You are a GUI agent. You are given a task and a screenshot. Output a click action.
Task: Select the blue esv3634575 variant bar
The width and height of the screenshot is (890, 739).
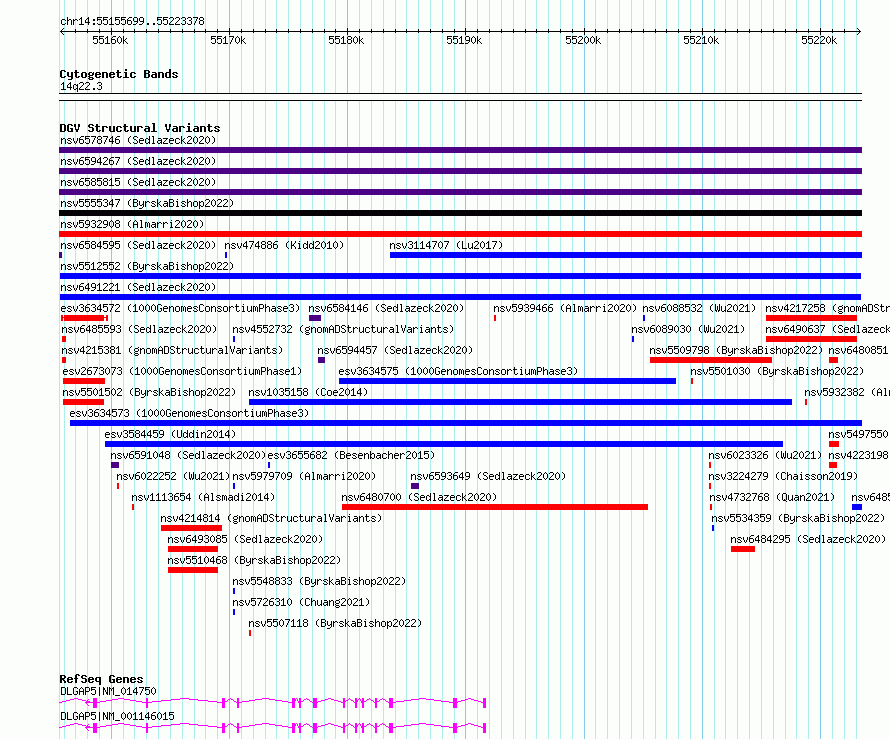coord(507,381)
